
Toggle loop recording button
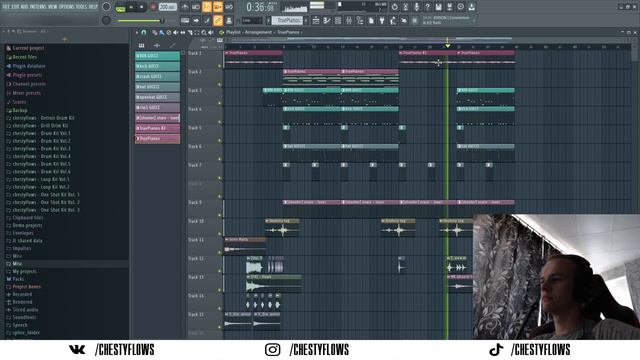pos(229,7)
